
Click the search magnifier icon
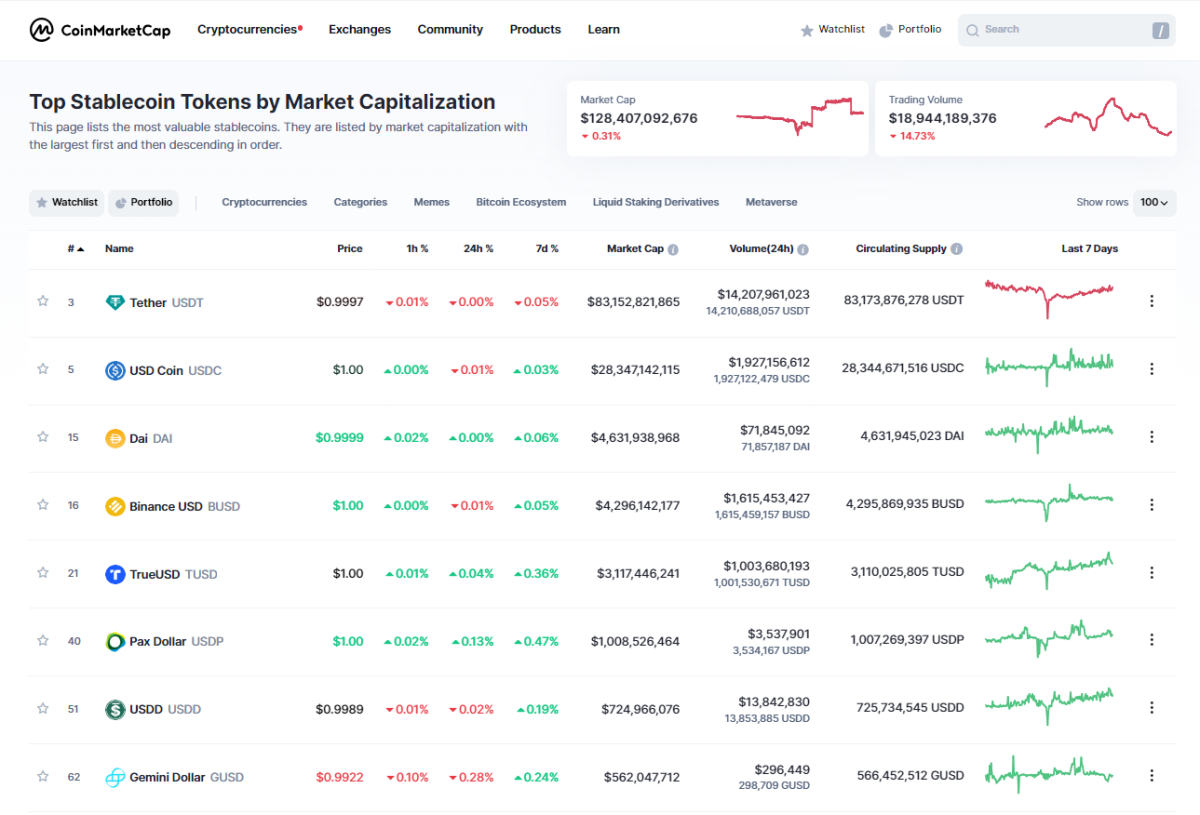[972, 30]
